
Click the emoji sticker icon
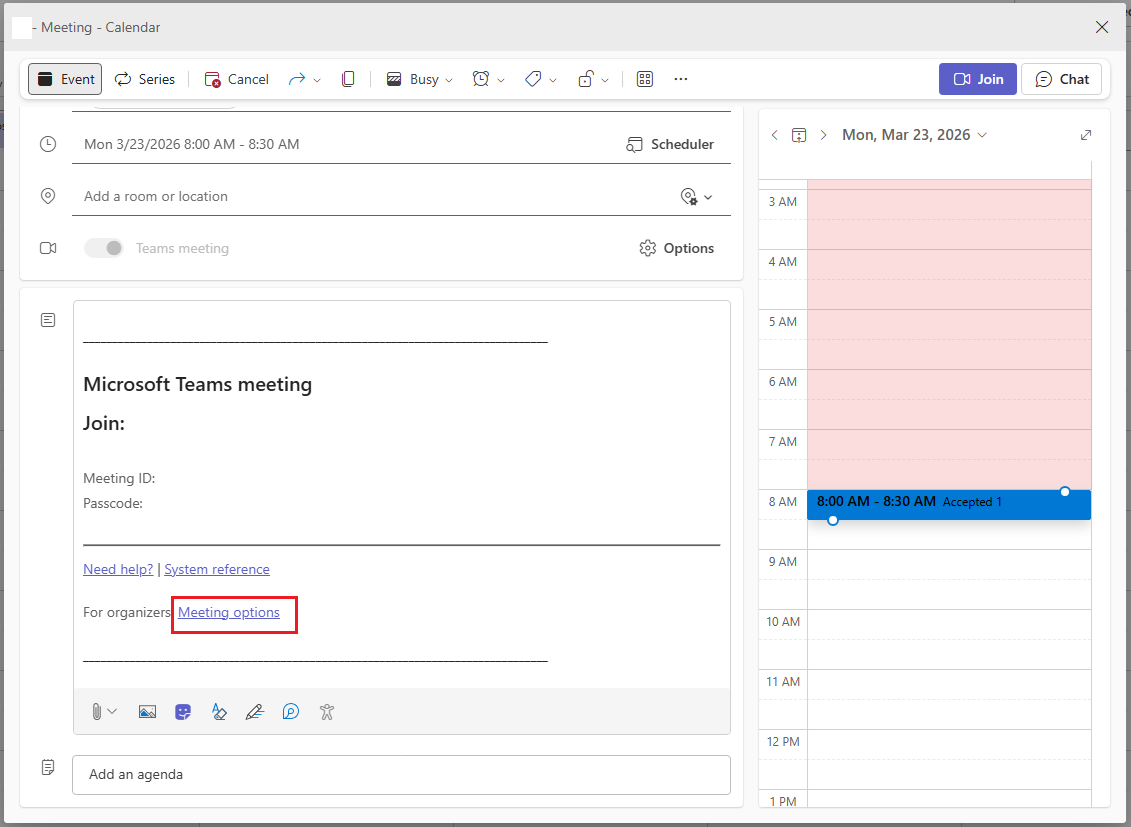point(183,712)
